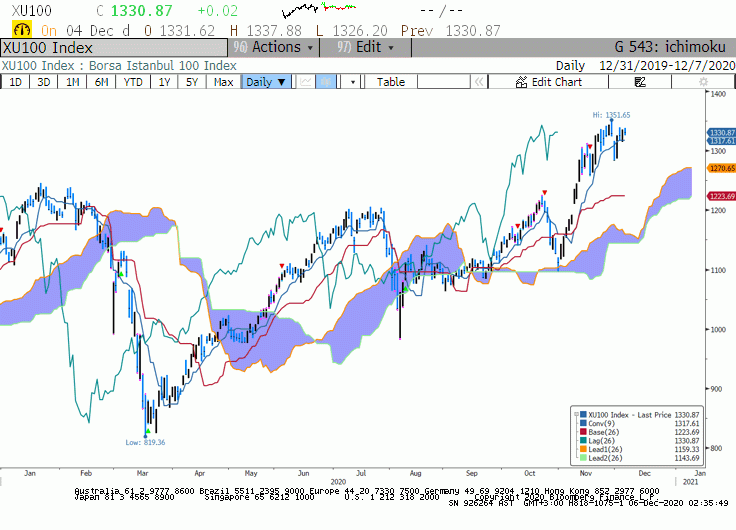Click the Base(26) red color swatch
This screenshot has width=736, height=530.
pyautogui.click(x=583, y=432)
